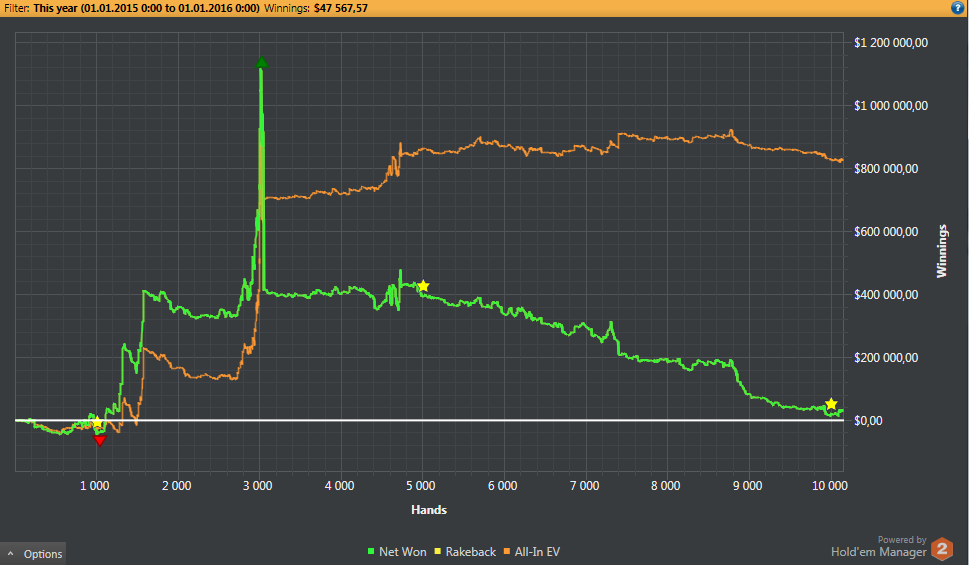Viewport: 969px width, 565px height.
Task: Click the 'Winnings' y-axis title
Action: click(941, 251)
